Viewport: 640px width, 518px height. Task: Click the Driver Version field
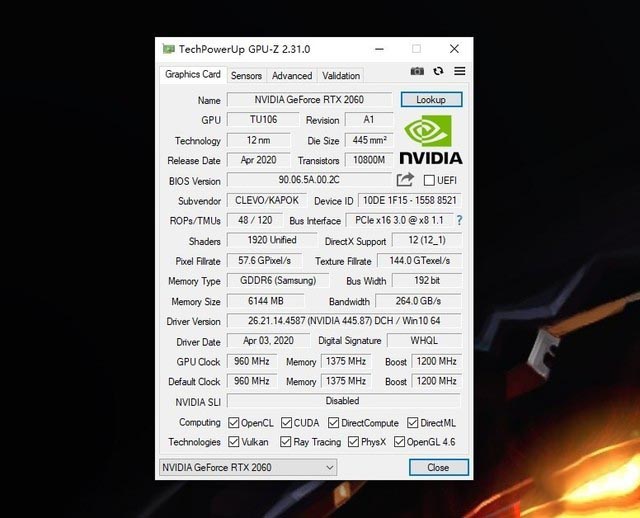(344, 321)
